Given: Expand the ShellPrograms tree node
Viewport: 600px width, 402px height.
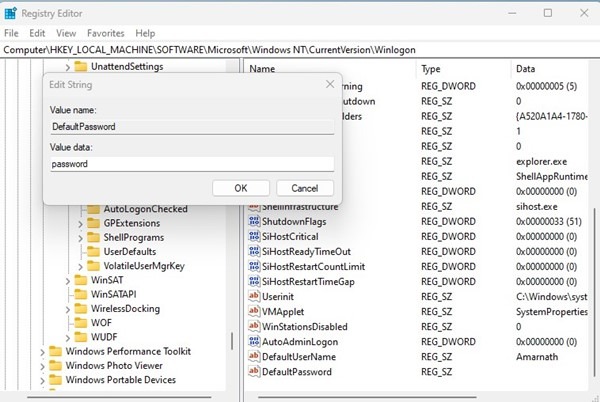Looking at the screenshot, I should pyautogui.click(x=80, y=238).
